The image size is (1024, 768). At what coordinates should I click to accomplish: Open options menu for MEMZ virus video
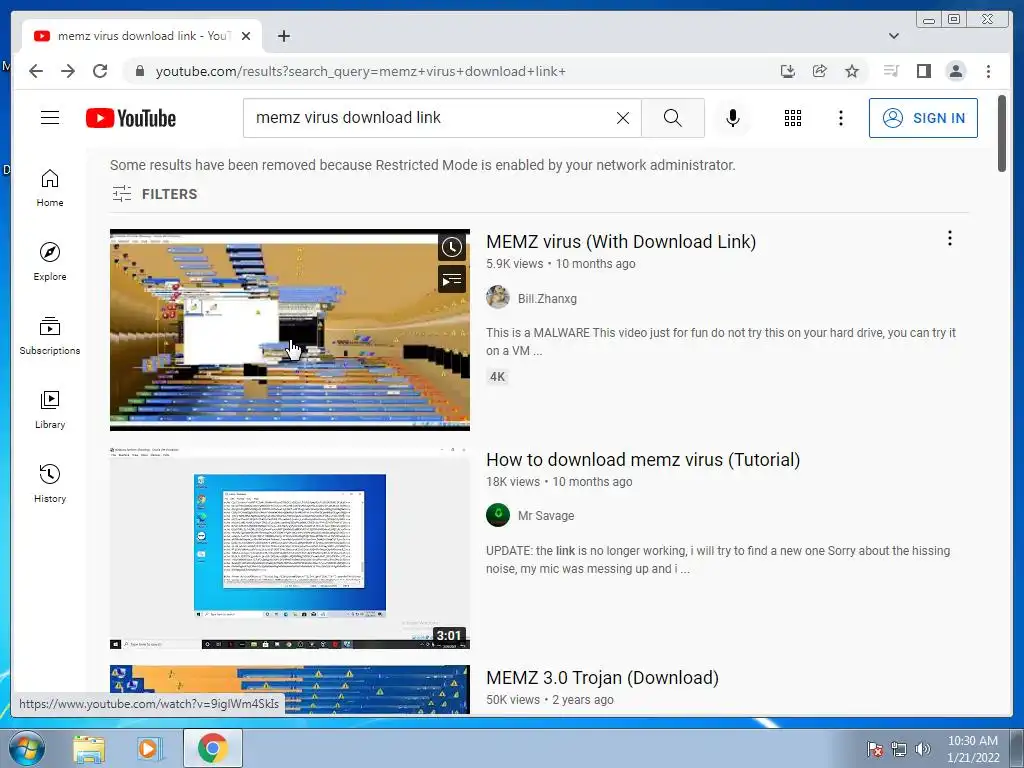950,238
